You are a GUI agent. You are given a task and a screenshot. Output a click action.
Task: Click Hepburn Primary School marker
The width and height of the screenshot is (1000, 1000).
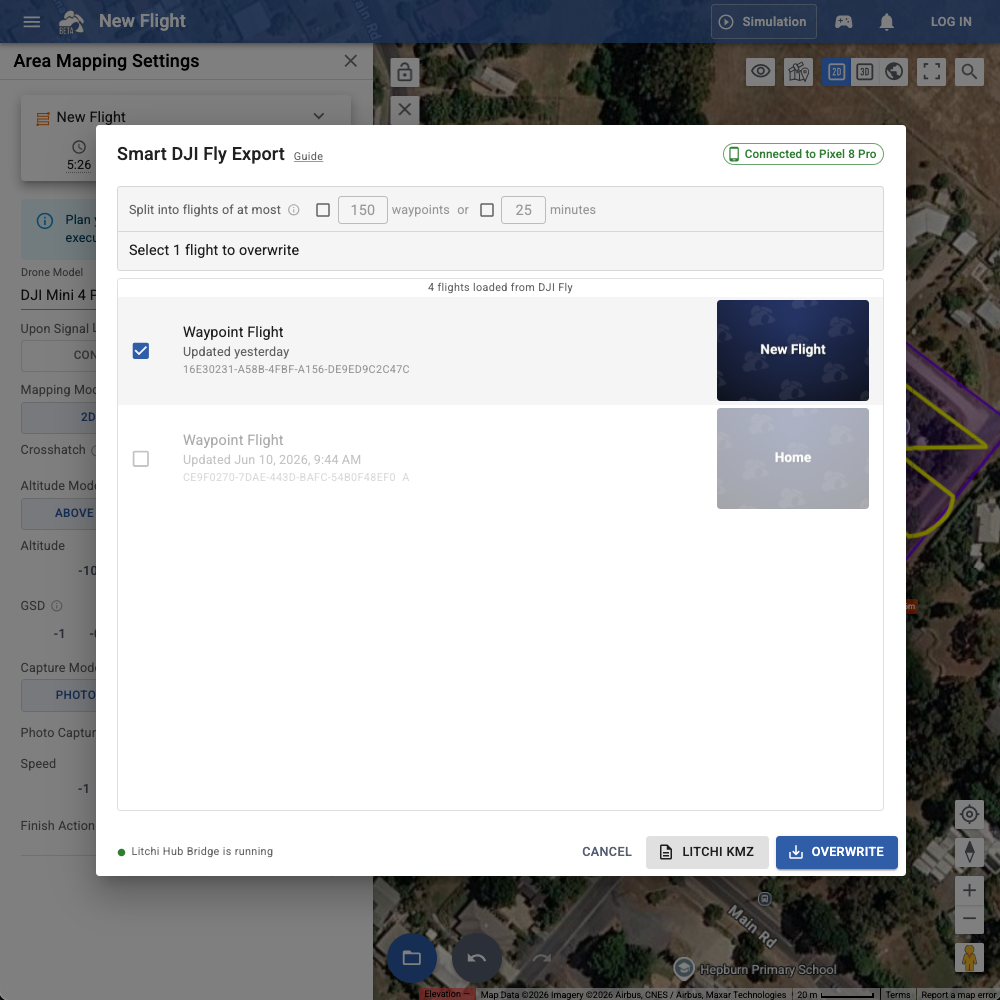point(684,968)
